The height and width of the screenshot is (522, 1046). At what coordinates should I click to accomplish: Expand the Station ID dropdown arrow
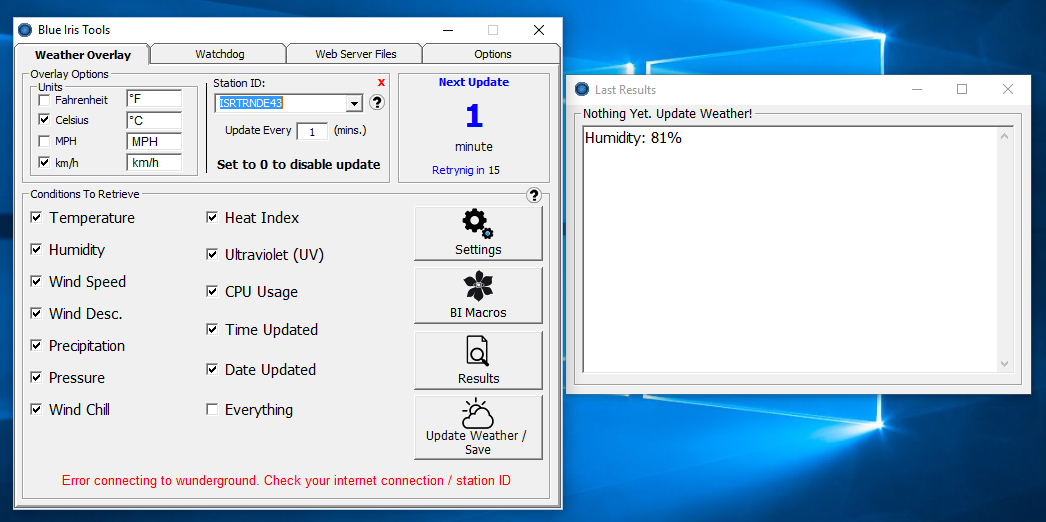pos(354,103)
